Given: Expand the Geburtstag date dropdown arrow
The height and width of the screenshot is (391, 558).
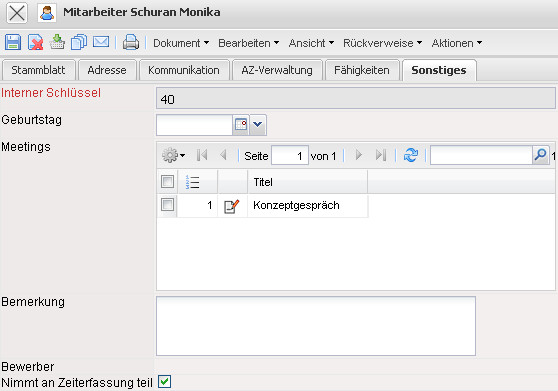Looking at the screenshot, I should [x=258, y=125].
